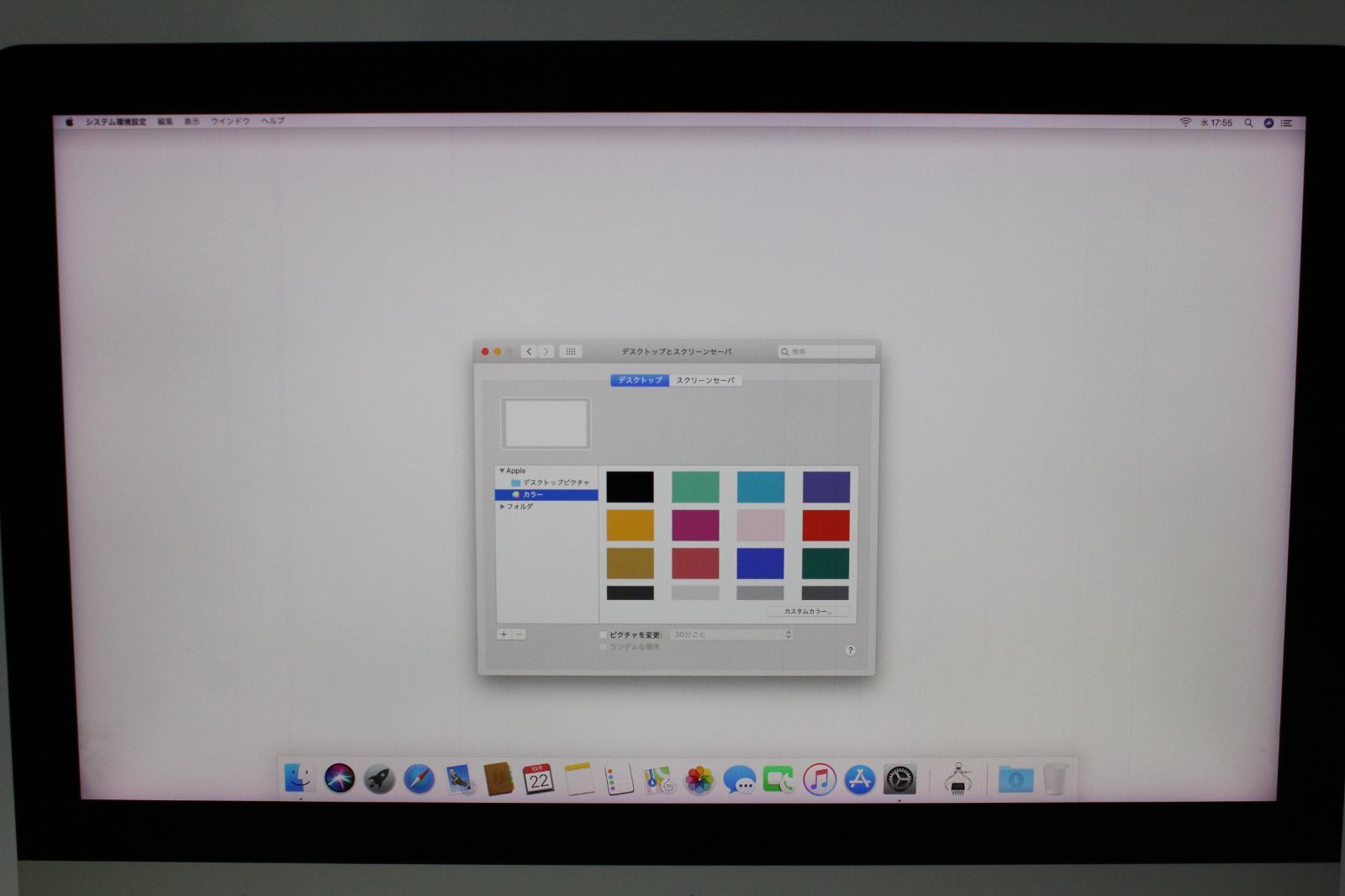Collapse the Apple group in source list
The width and height of the screenshot is (1345, 896).
click(502, 471)
